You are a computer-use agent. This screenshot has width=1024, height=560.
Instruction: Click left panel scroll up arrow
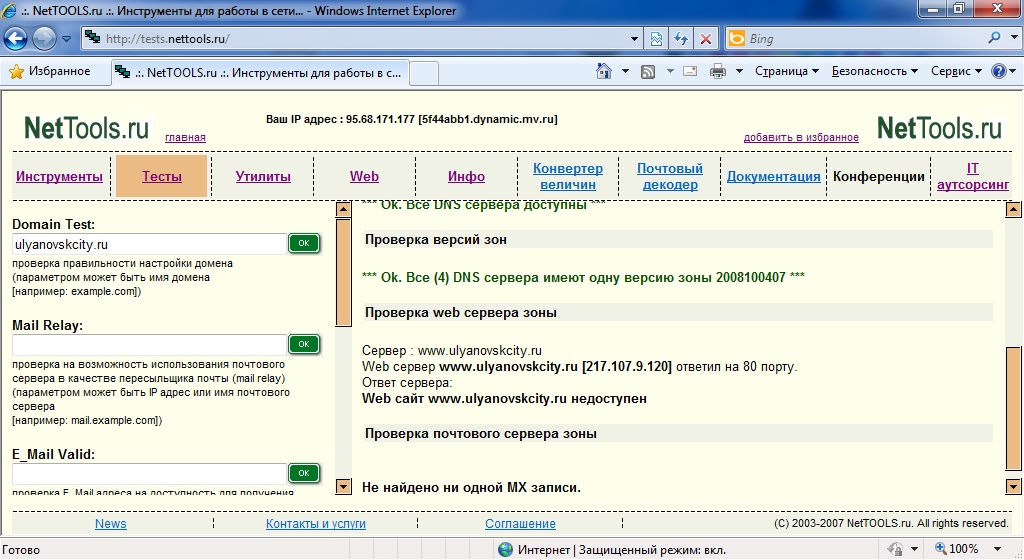click(x=344, y=210)
